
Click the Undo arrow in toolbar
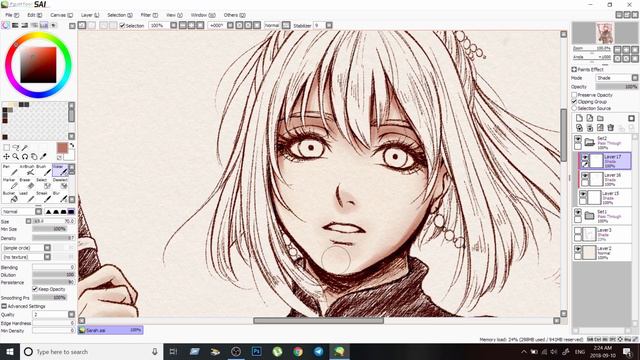pyautogui.click(x=82, y=25)
